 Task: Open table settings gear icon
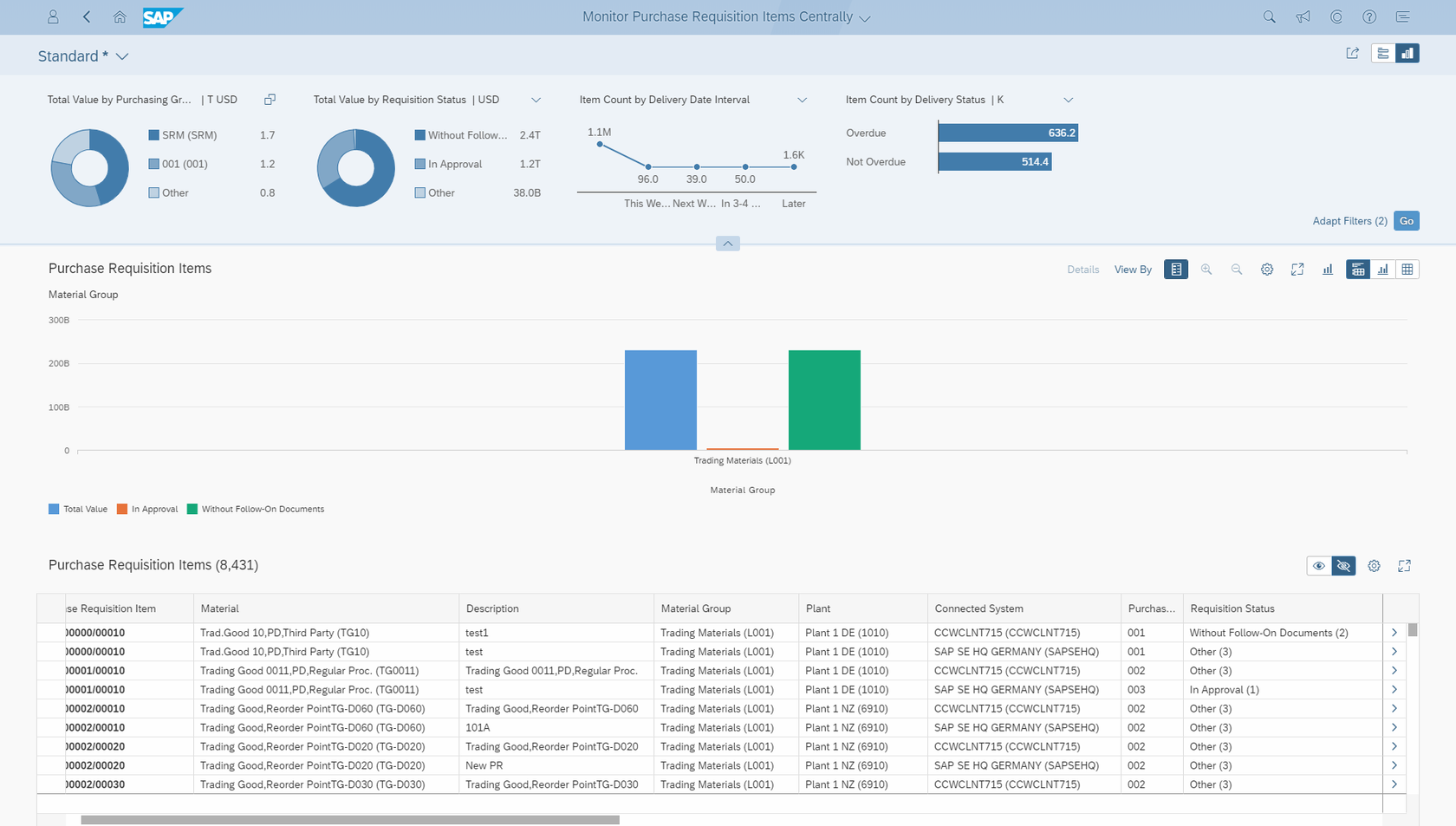click(1374, 566)
